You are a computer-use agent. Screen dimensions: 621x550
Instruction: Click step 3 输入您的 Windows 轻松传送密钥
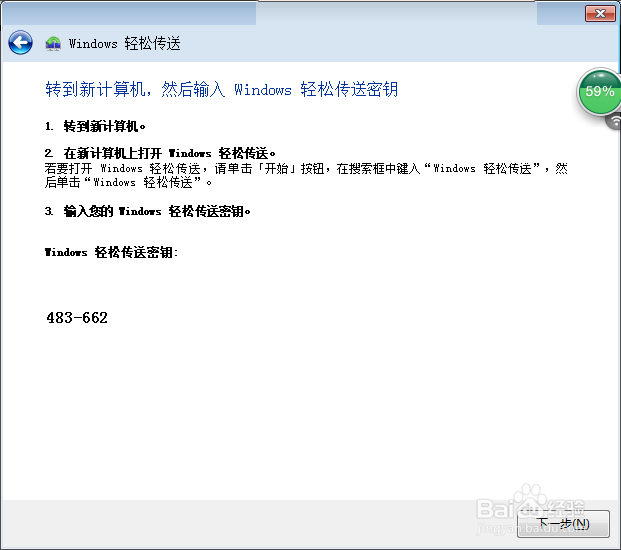147,211
